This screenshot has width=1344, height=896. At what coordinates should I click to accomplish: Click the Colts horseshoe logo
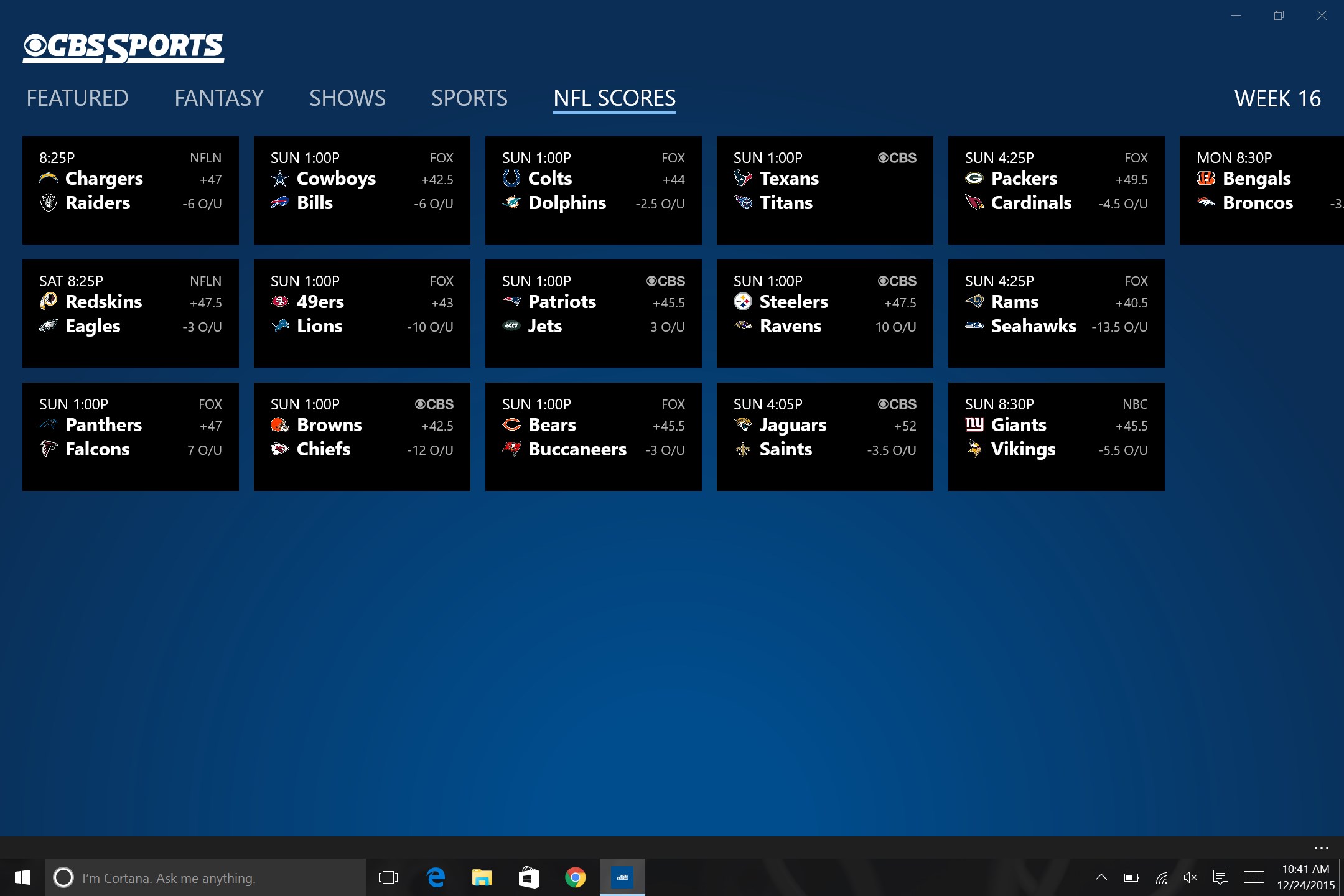click(511, 179)
